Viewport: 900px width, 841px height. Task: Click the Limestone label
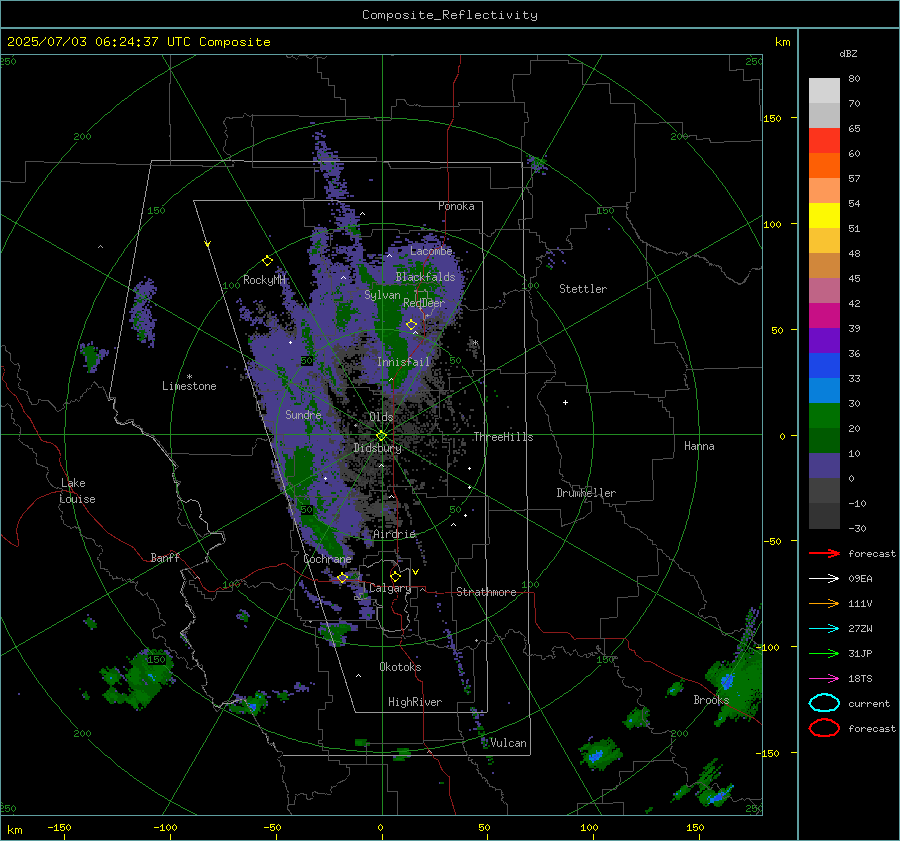click(189, 386)
